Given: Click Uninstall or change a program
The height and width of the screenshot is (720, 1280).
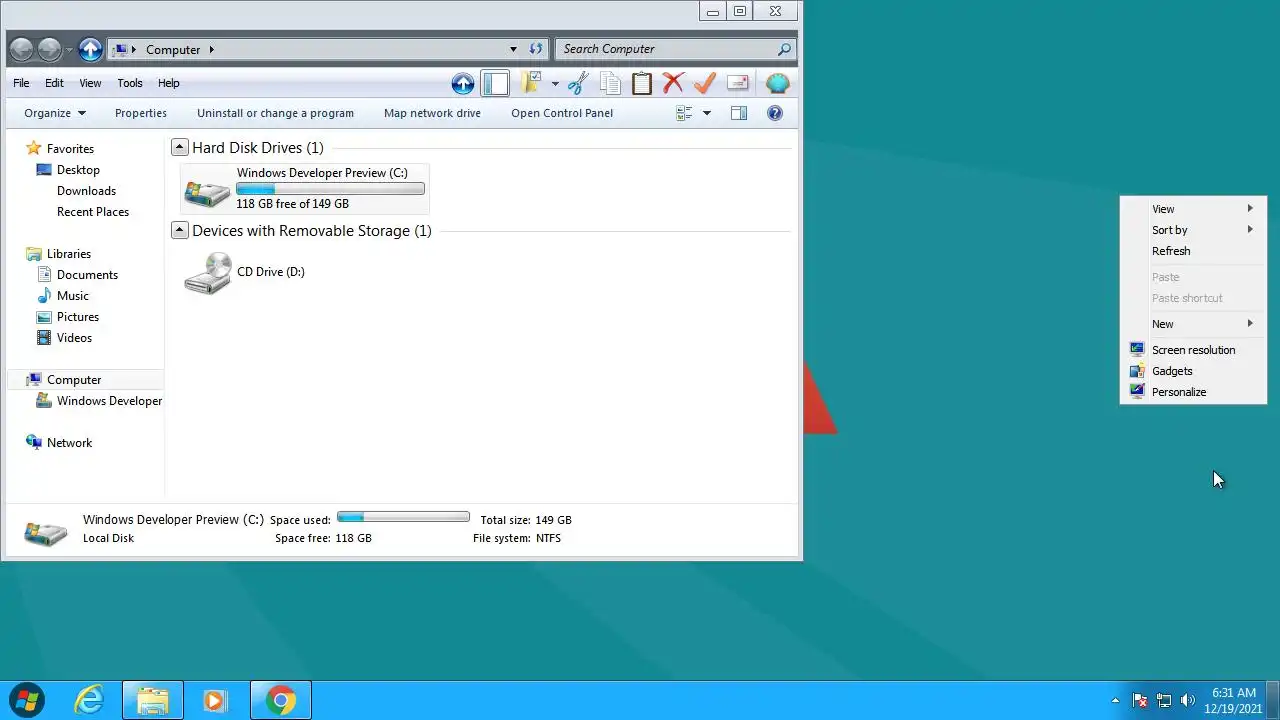Looking at the screenshot, I should [275, 113].
